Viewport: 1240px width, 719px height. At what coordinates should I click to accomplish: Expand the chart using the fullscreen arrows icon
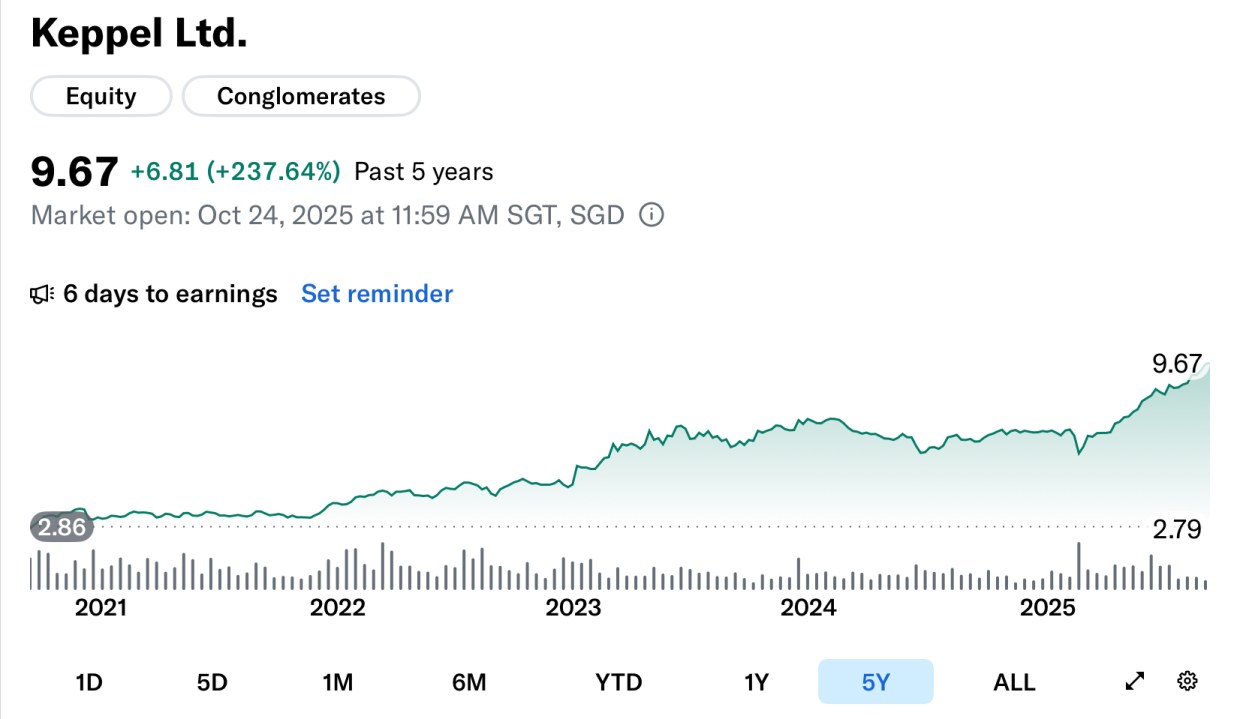[1135, 681]
